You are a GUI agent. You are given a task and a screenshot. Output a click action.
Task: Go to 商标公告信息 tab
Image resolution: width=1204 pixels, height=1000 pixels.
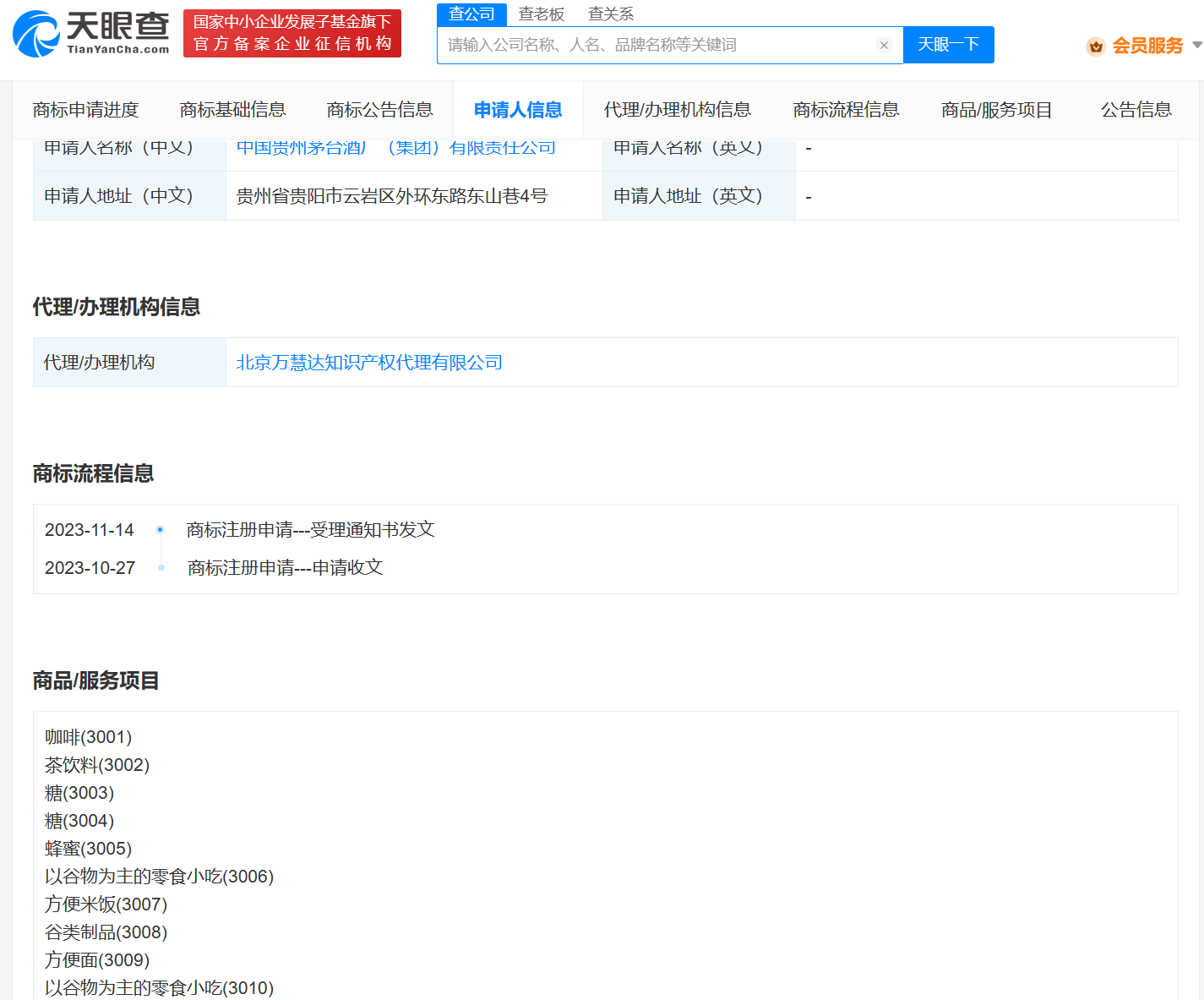(x=379, y=110)
